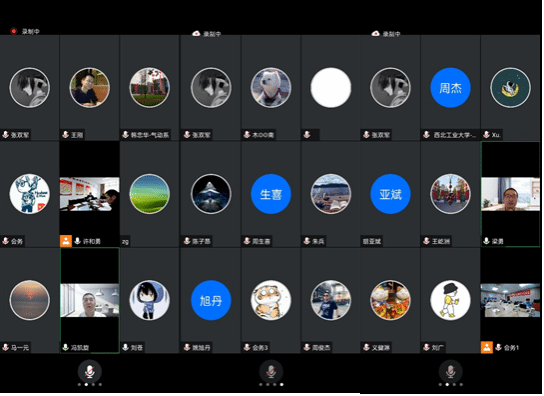Open 梁勇's live video tile
Image resolution: width=544 pixels, height=396 pixels.
510,194
